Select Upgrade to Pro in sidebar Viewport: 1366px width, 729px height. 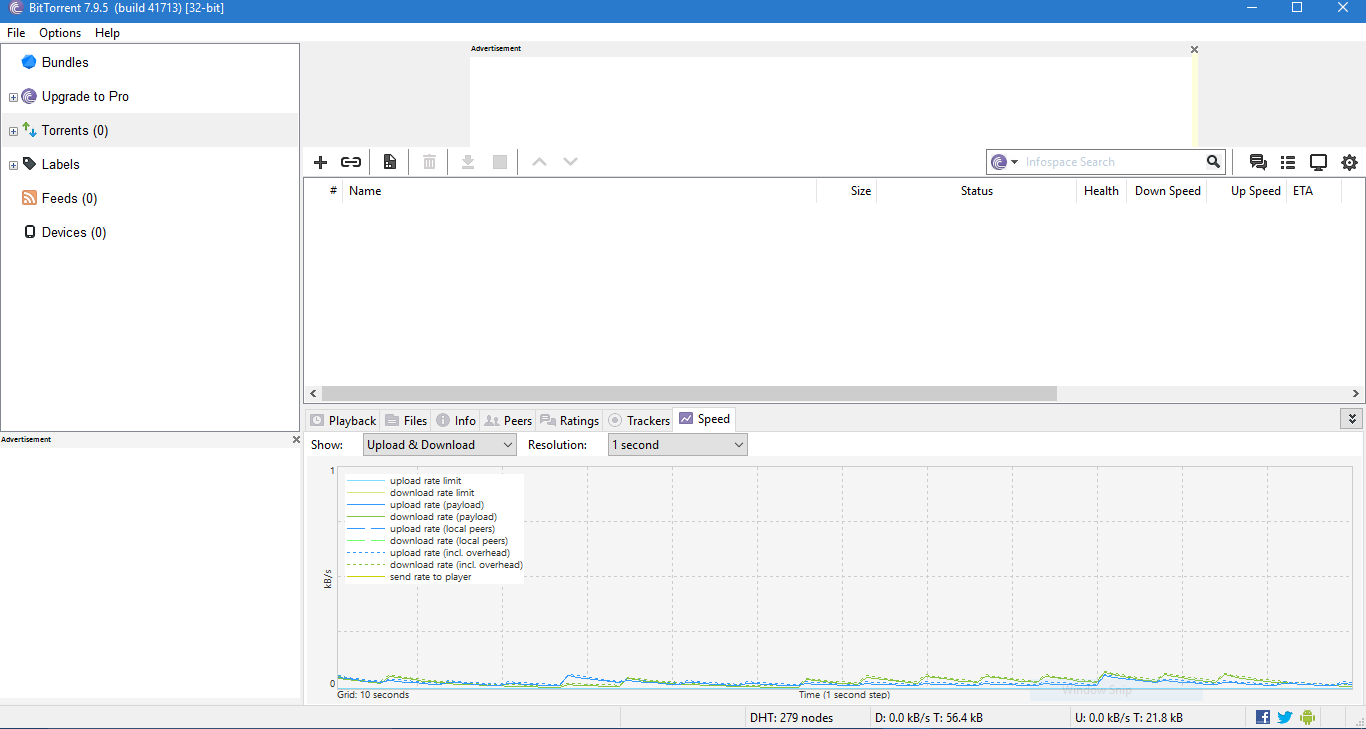tap(85, 96)
